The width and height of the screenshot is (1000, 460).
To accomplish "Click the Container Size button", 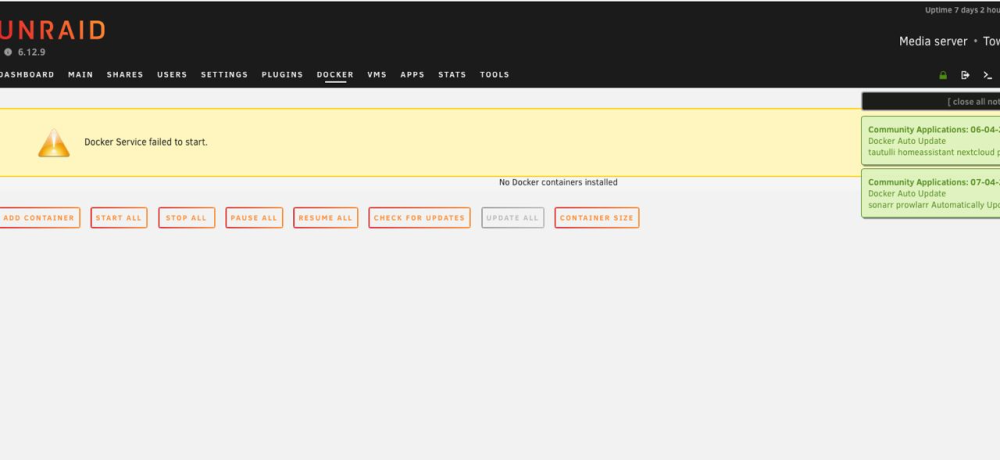I will tap(596, 218).
